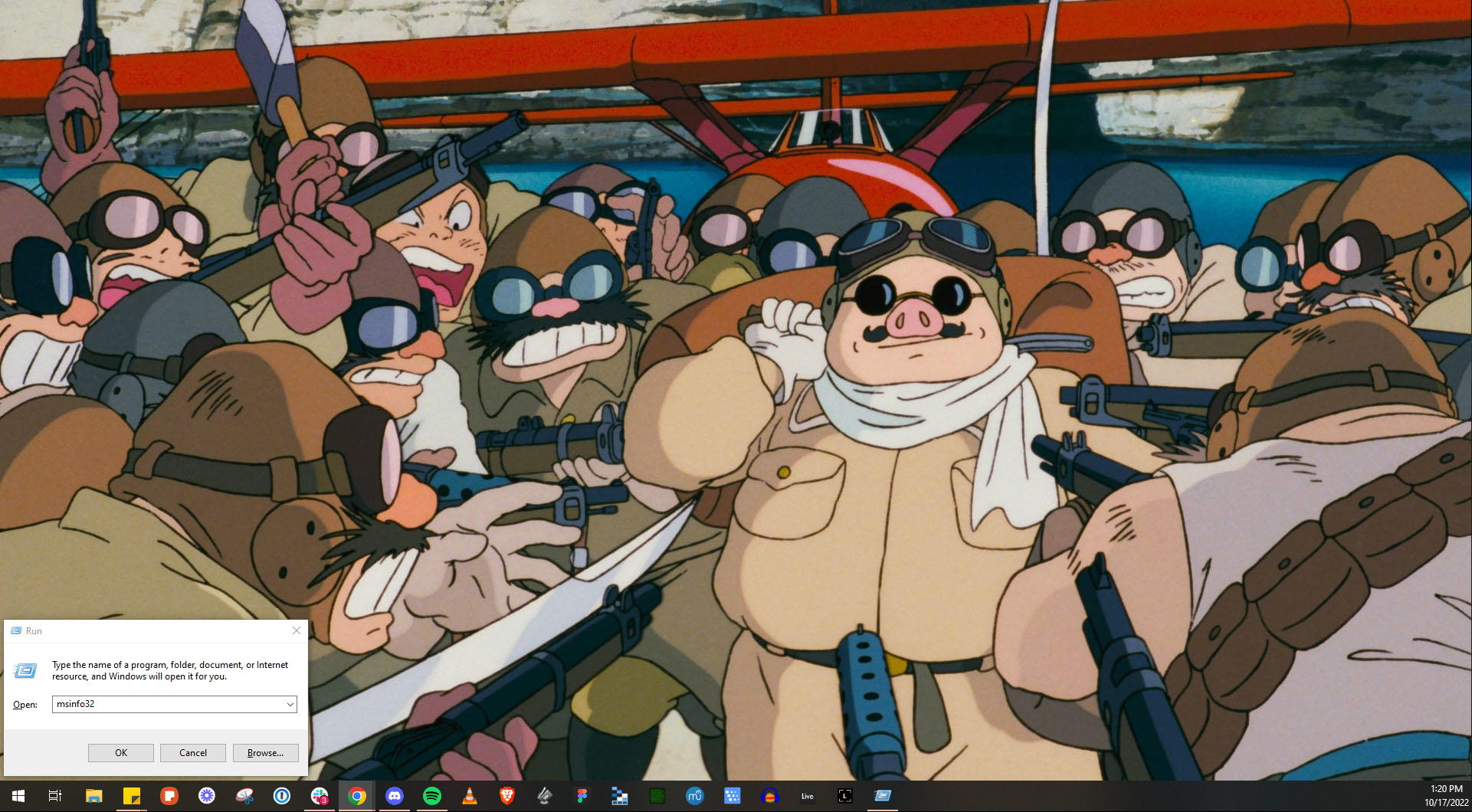Switch to Google Chrome in taskbar

[x=356, y=796]
